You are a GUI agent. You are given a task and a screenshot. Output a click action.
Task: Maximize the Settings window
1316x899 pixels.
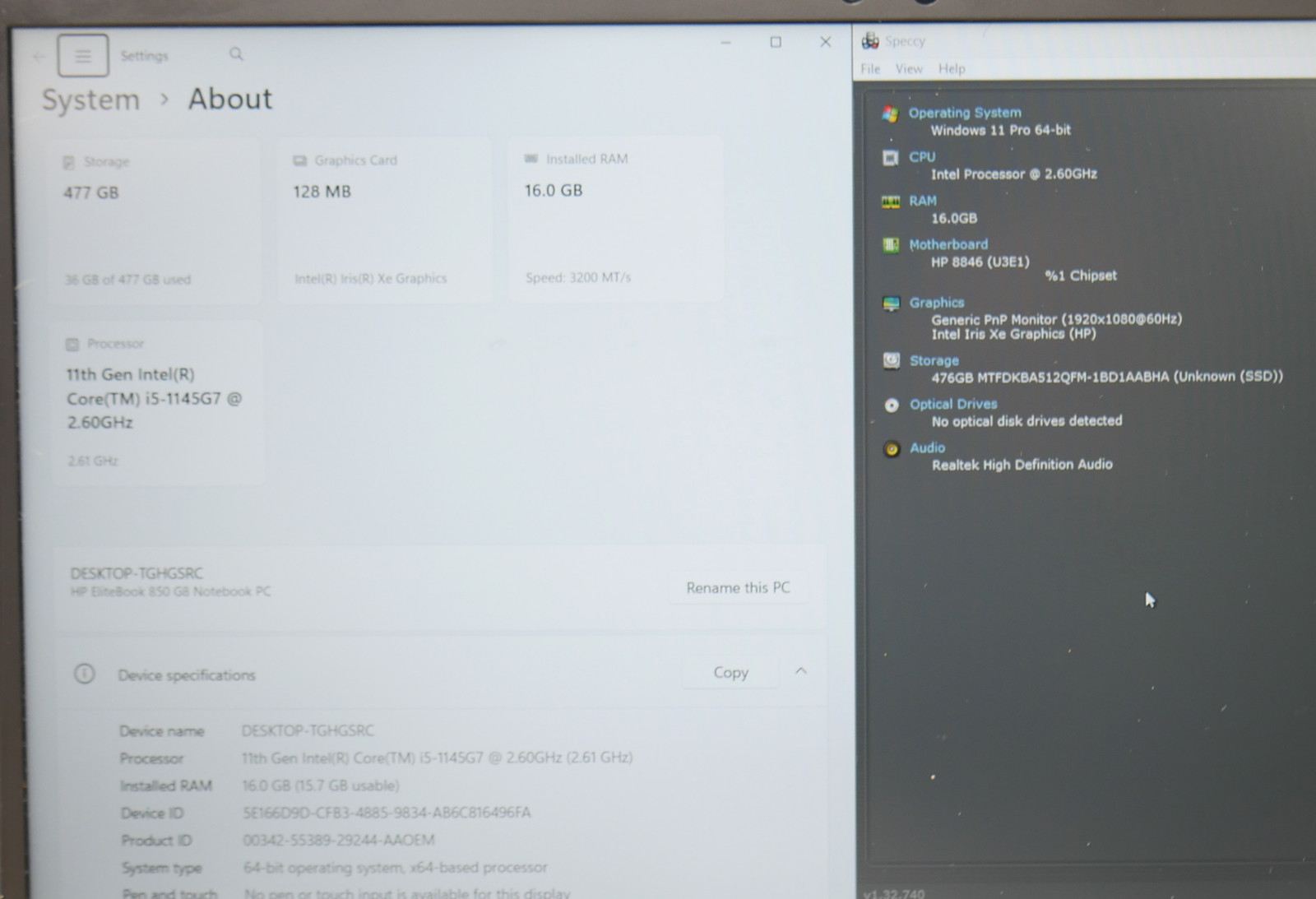(x=776, y=42)
